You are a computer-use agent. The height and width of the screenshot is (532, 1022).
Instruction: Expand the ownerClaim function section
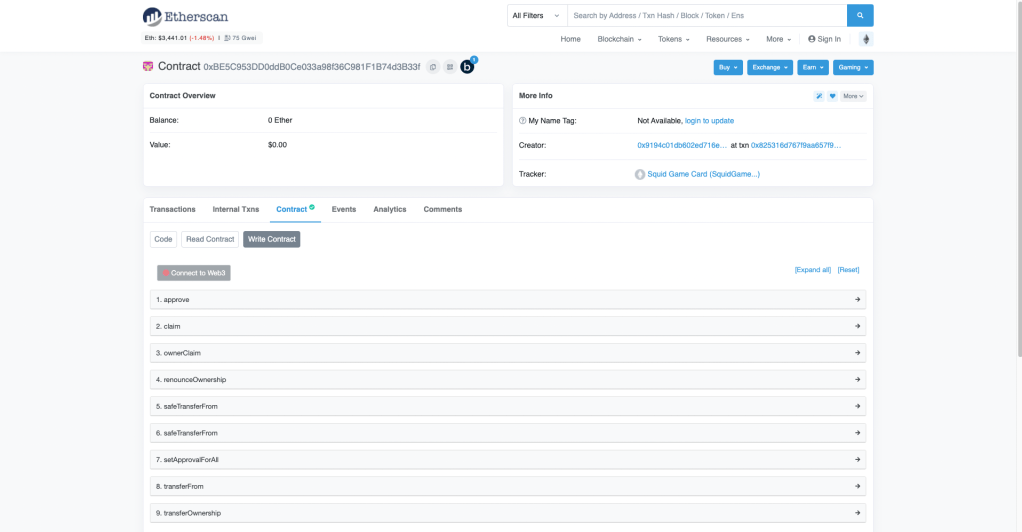point(507,353)
